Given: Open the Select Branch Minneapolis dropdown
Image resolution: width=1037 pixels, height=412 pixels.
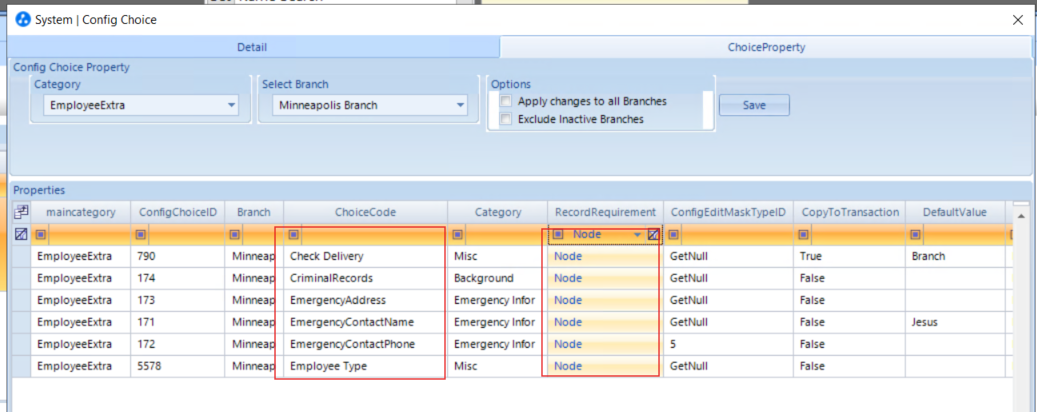Looking at the screenshot, I should (460, 105).
